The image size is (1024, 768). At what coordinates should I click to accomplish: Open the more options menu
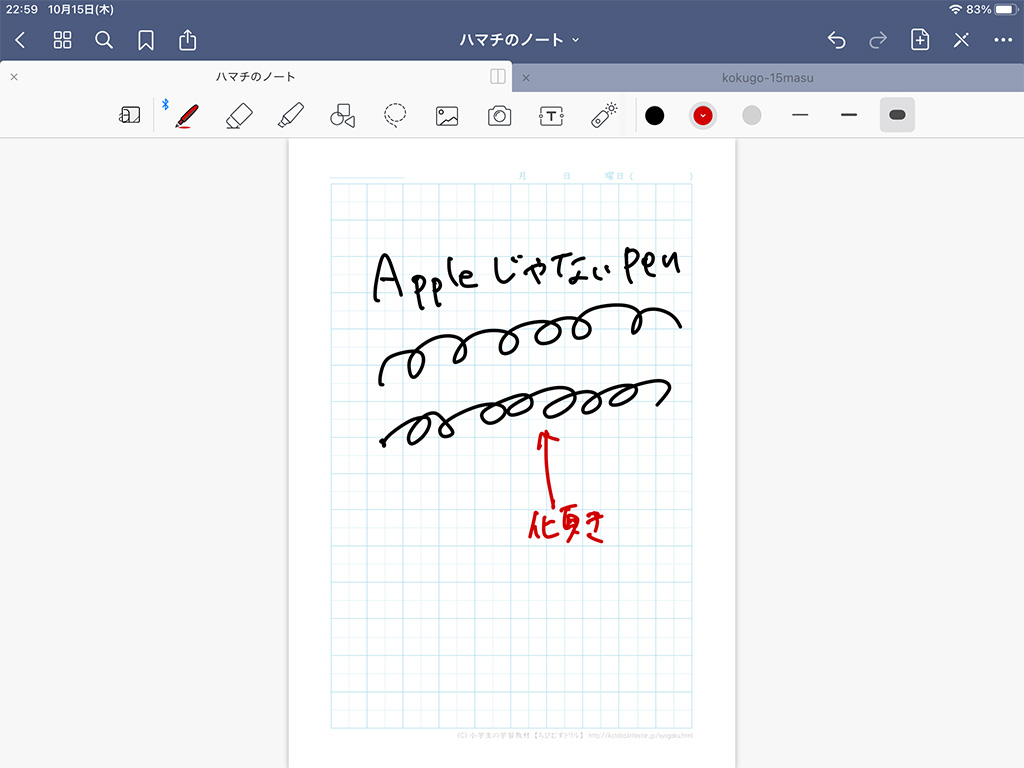tap(1003, 40)
